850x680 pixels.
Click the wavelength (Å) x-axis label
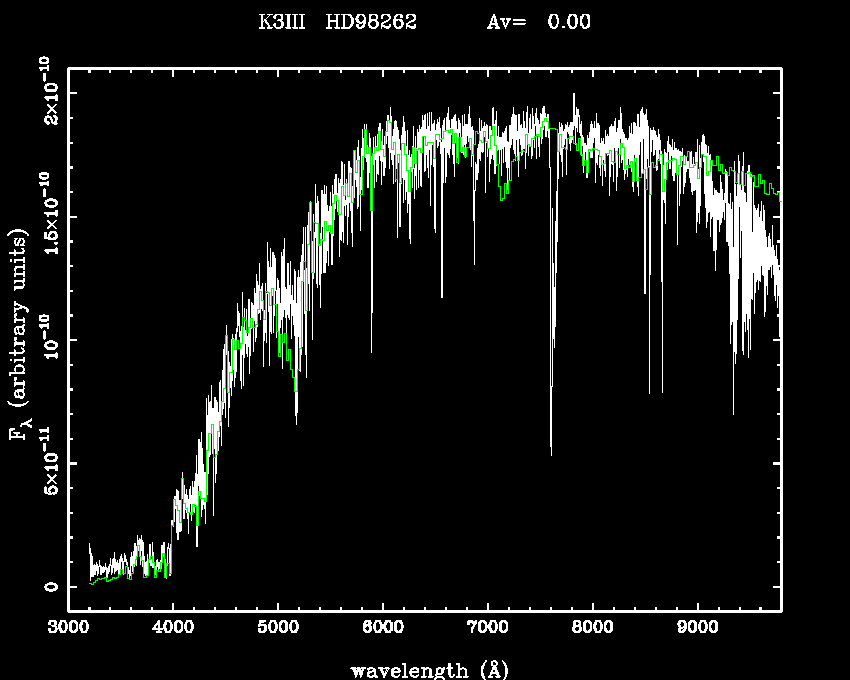(x=422, y=669)
